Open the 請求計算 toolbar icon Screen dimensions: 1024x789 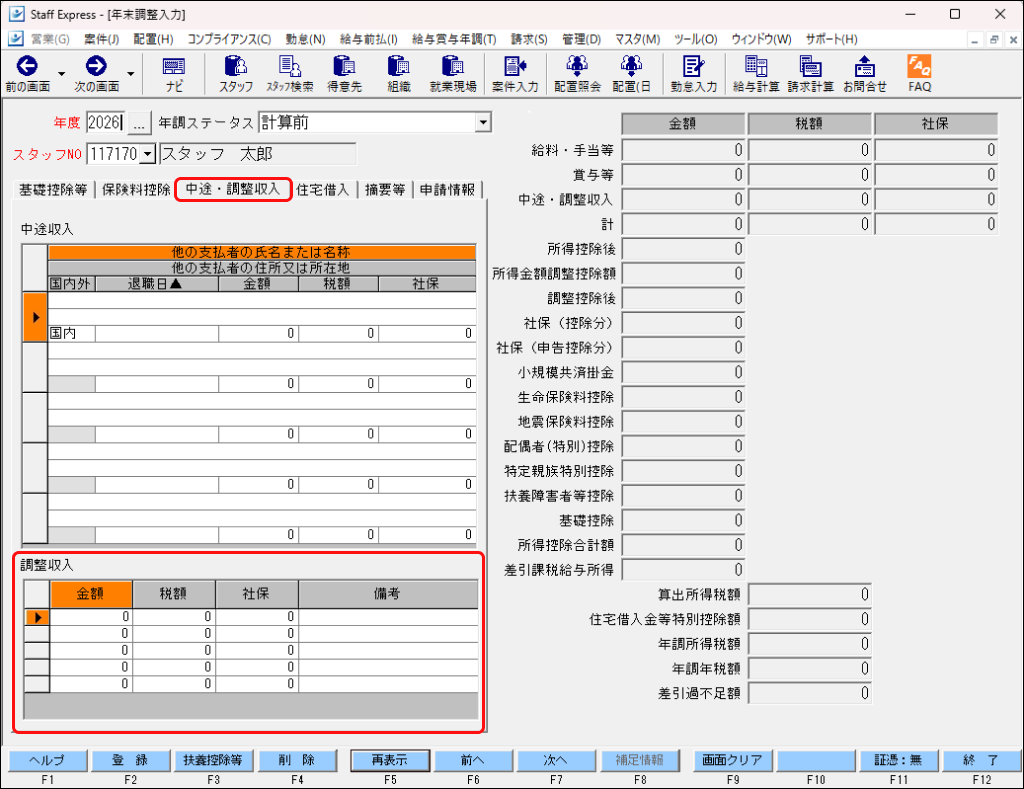click(810, 73)
